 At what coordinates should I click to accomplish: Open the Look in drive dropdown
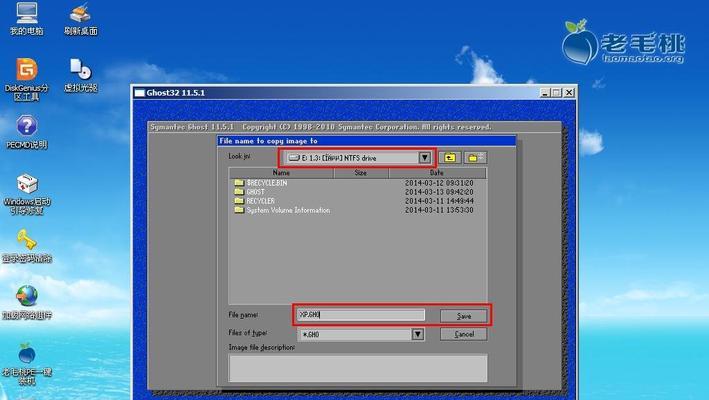coord(424,157)
